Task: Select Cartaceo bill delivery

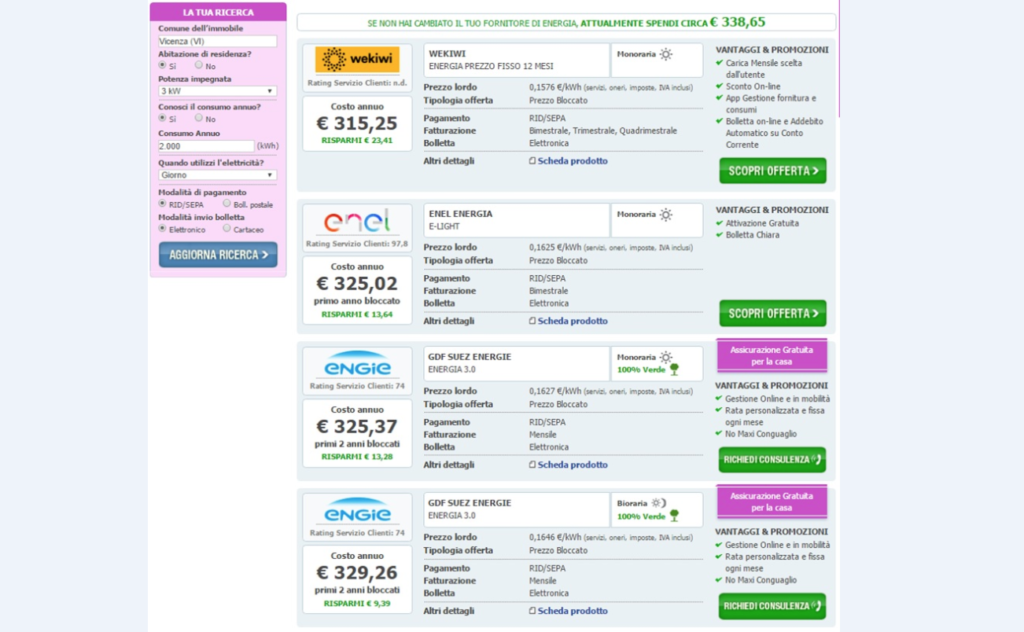Action: [227, 229]
